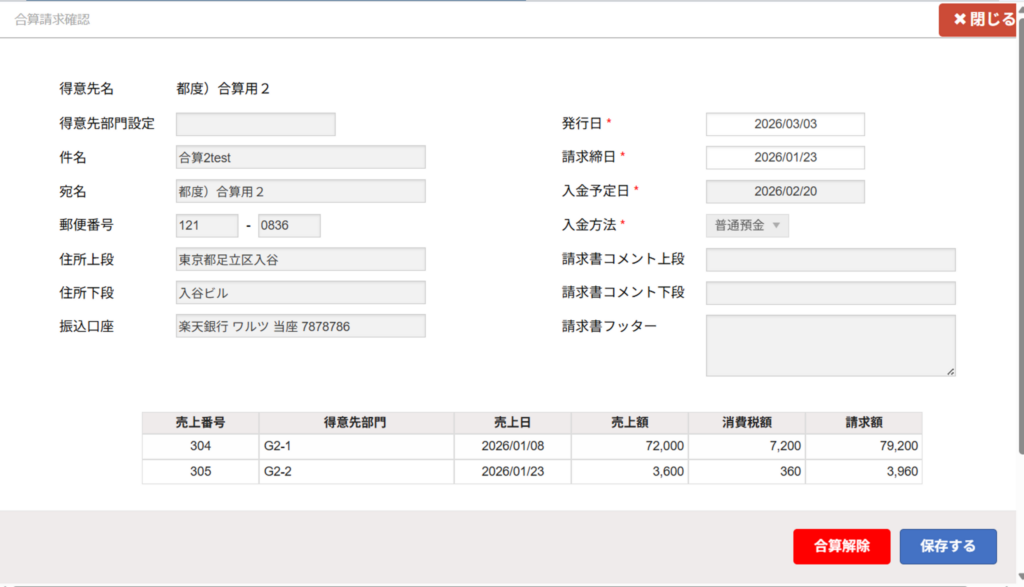Click the 売上額 column header

point(630,423)
